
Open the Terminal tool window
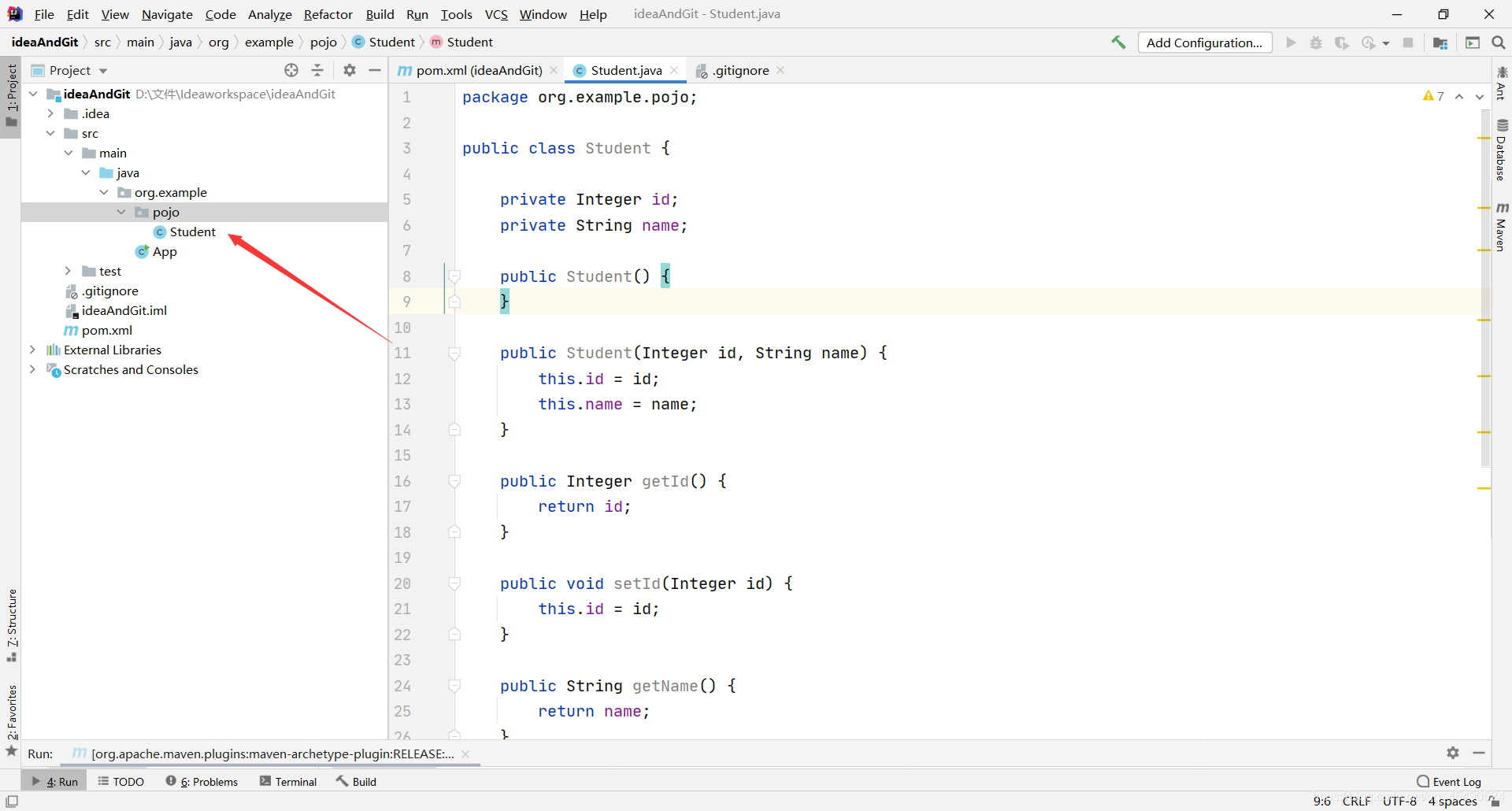(x=288, y=781)
